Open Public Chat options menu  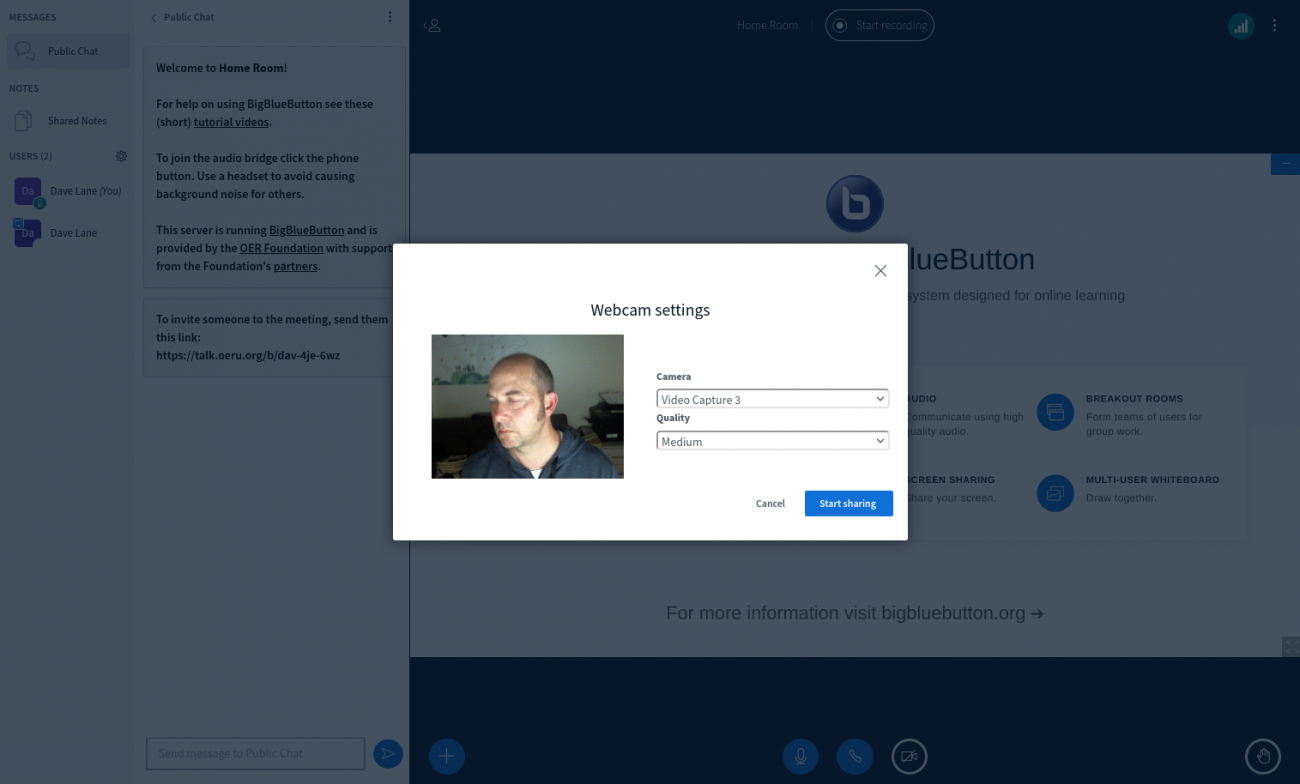coord(390,17)
